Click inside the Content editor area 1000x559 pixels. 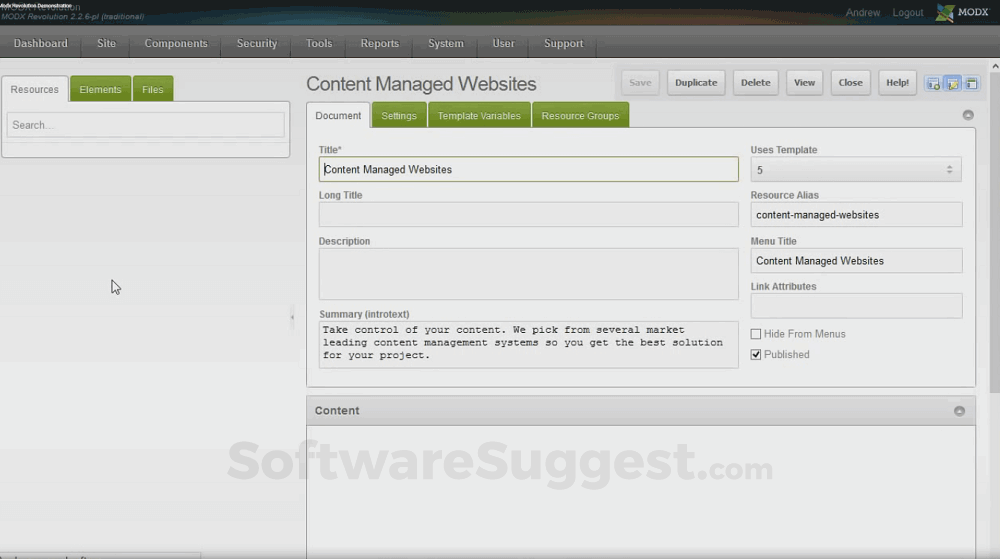click(641, 492)
